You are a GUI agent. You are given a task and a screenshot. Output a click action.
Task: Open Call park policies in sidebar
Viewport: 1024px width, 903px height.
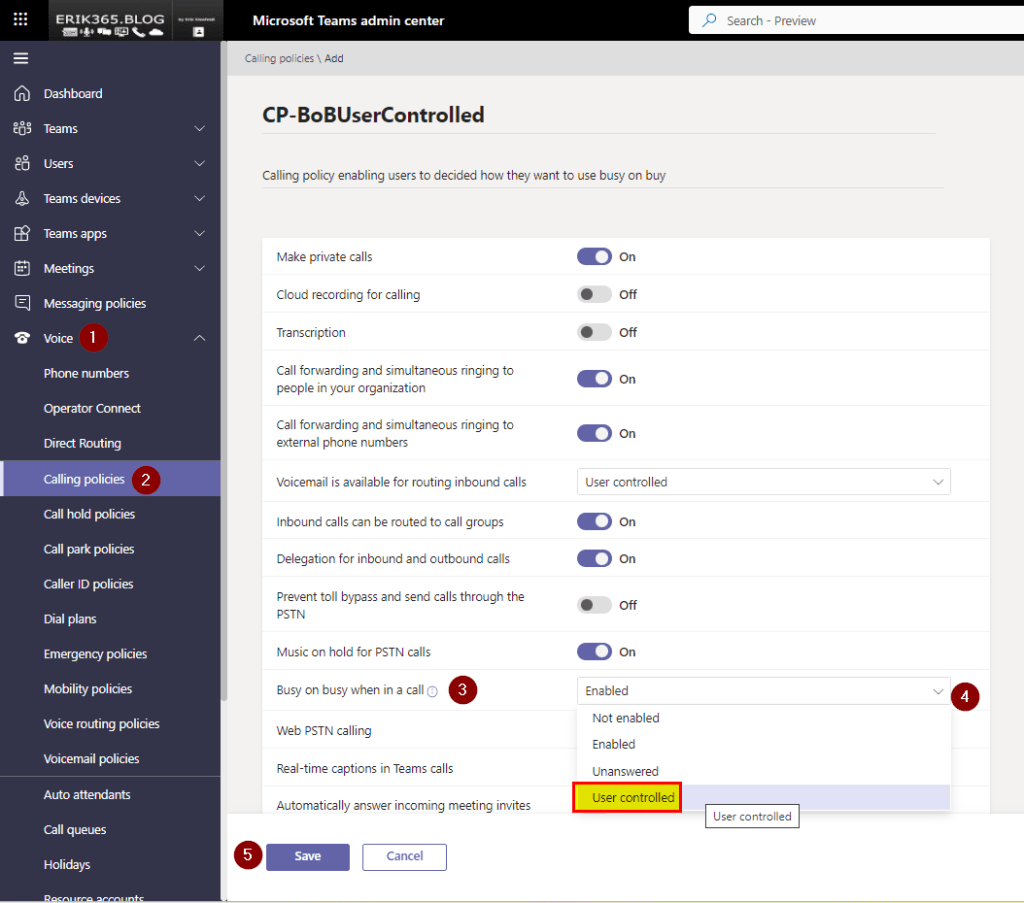coord(89,549)
